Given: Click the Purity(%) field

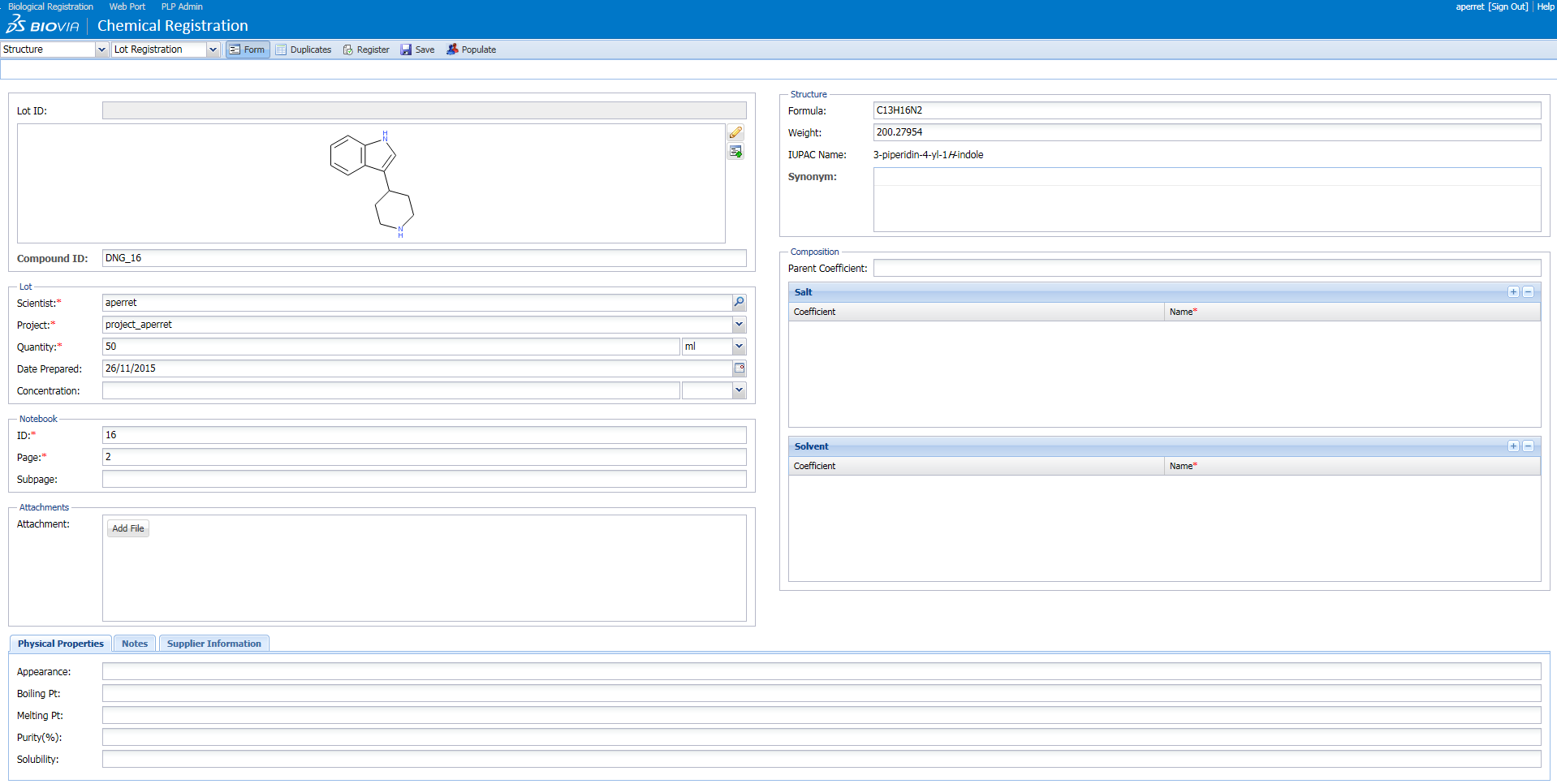Looking at the screenshot, I should pos(822,737).
